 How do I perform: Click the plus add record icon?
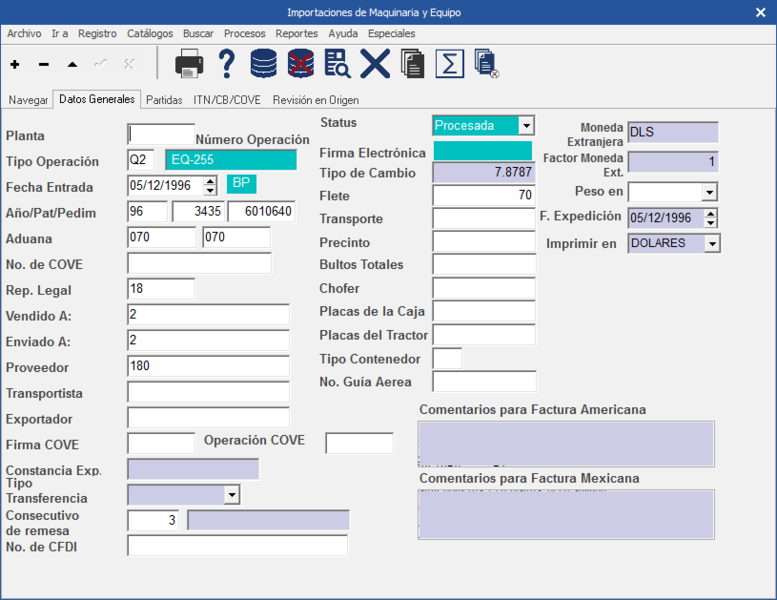(x=15, y=64)
